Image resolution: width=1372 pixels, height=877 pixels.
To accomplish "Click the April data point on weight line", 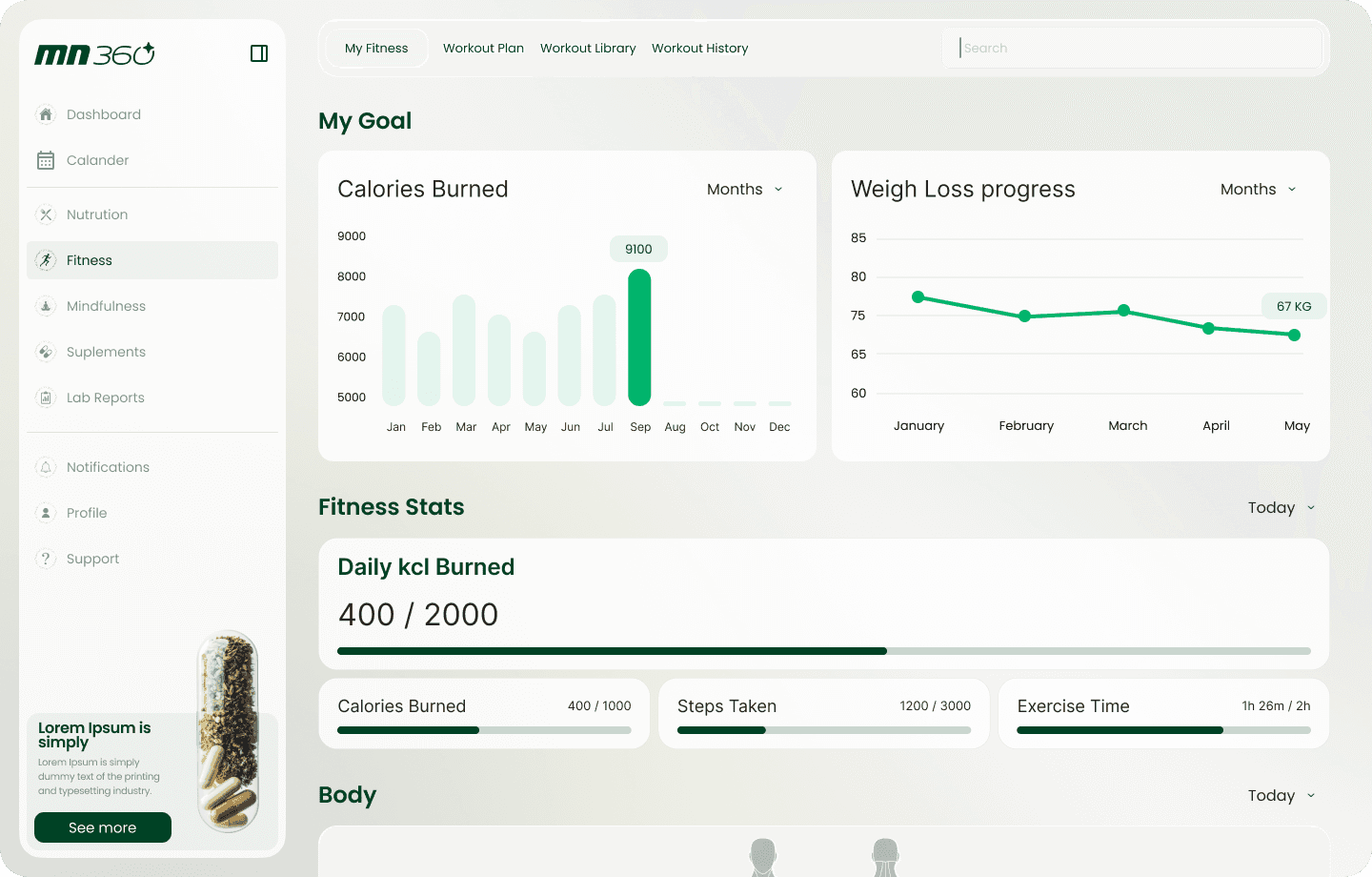I will click(x=1209, y=329).
